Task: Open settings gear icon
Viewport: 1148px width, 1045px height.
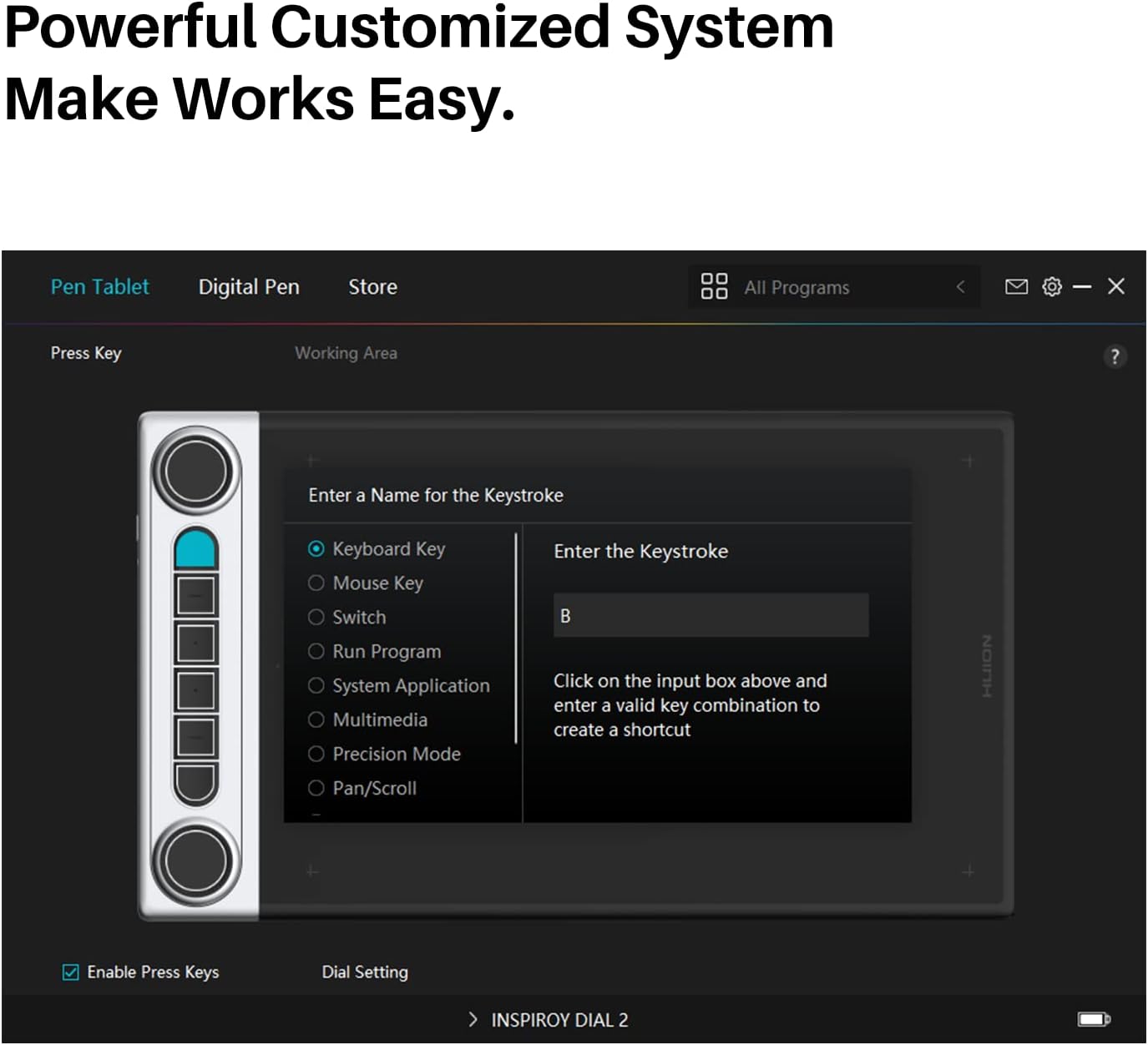Action: click(x=1052, y=287)
